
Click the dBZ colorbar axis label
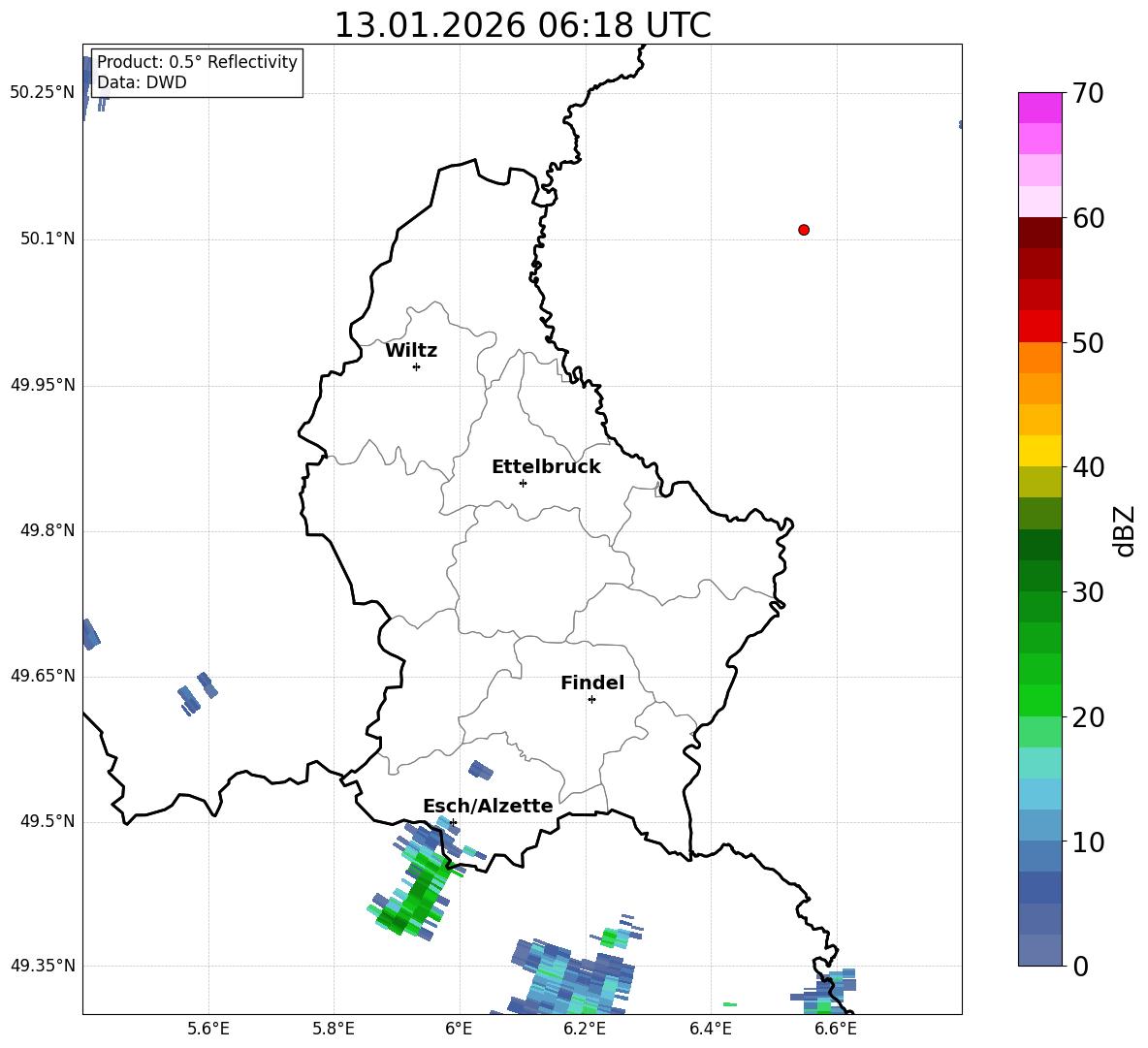click(x=1123, y=530)
